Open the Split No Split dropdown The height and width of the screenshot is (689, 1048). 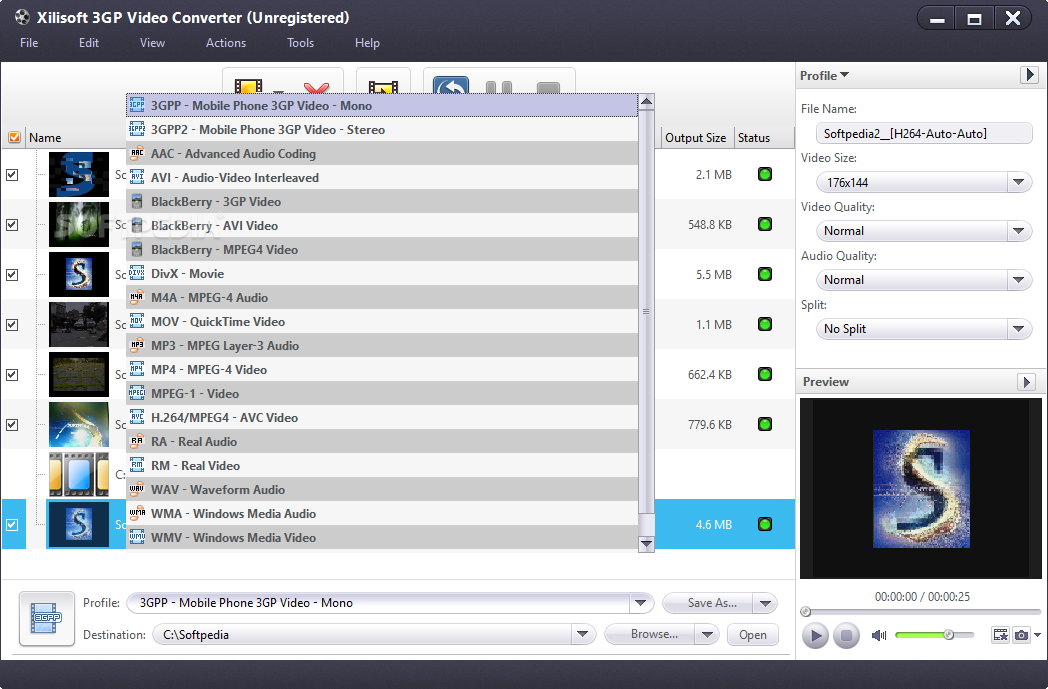click(x=924, y=328)
